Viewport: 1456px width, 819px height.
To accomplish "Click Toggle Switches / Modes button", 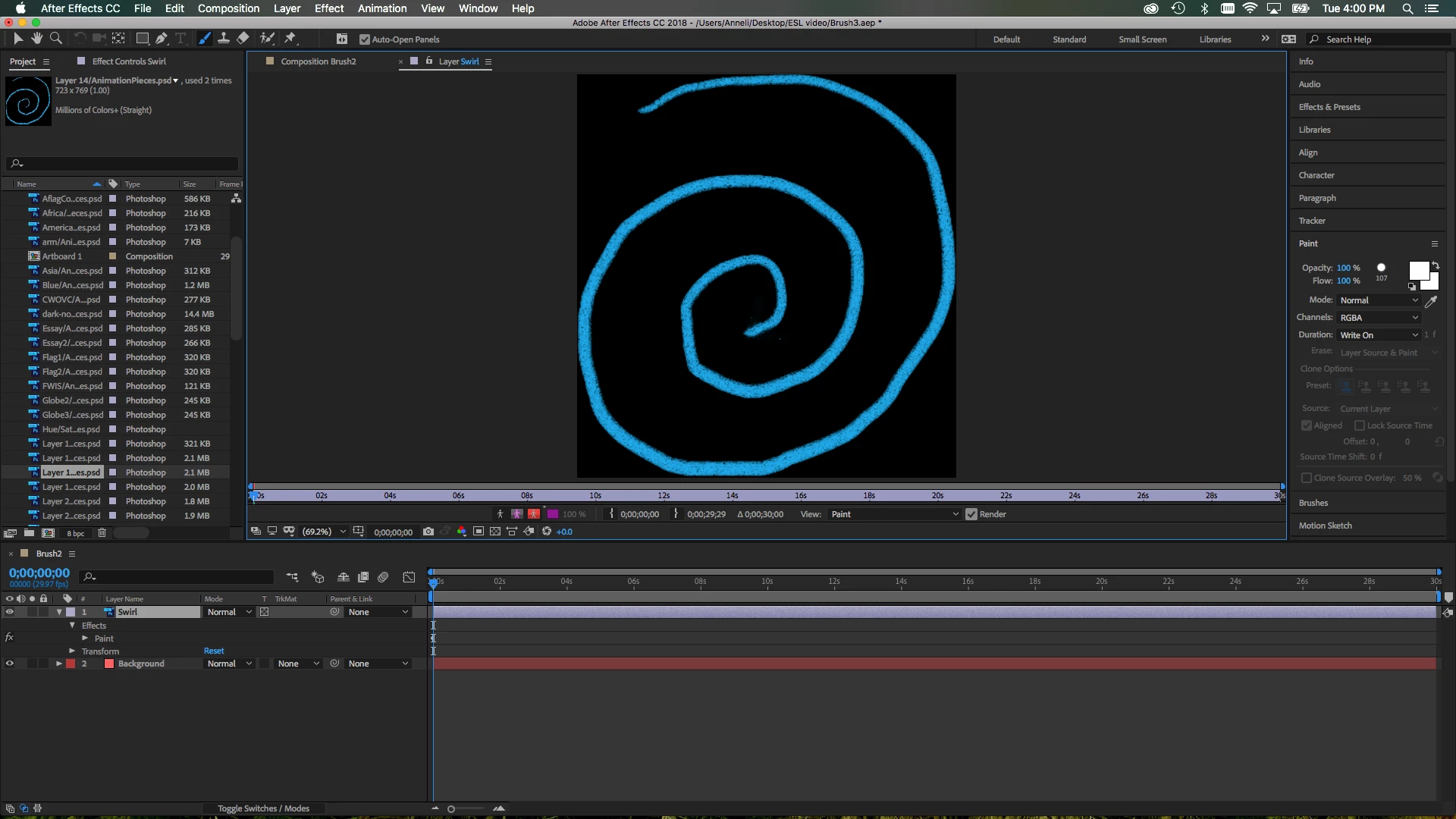I will tap(263, 808).
